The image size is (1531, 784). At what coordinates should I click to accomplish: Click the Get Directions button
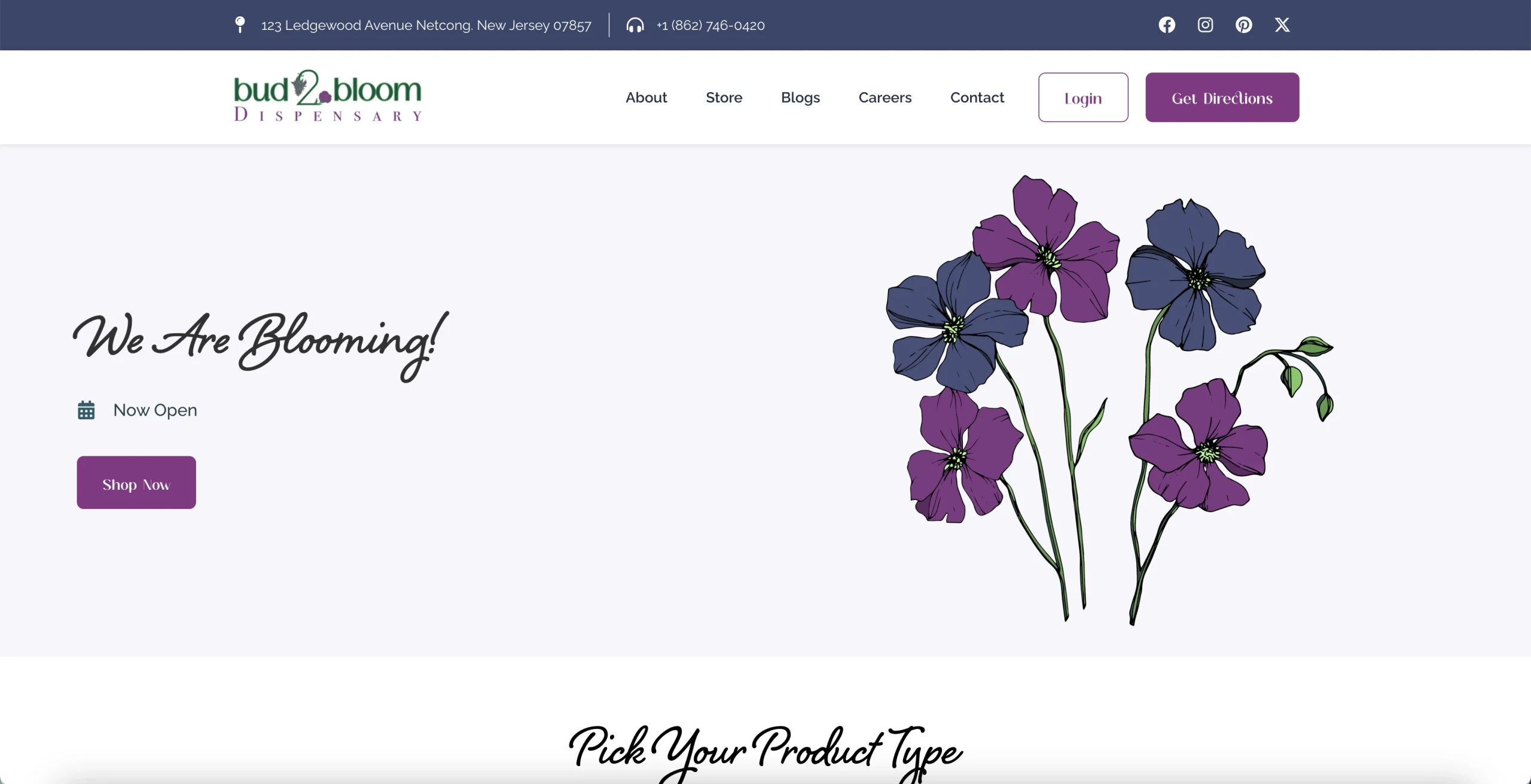(x=1222, y=97)
